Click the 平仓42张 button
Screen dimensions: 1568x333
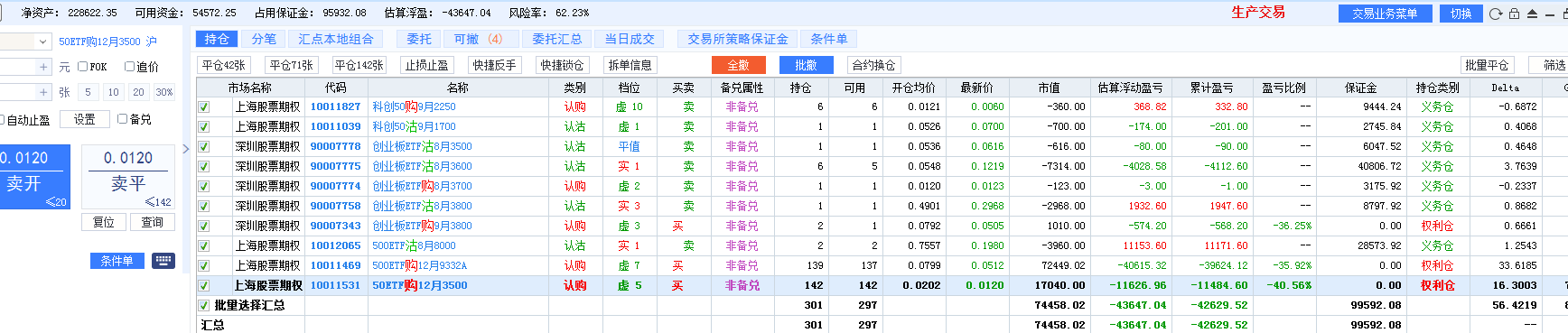coord(224,65)
